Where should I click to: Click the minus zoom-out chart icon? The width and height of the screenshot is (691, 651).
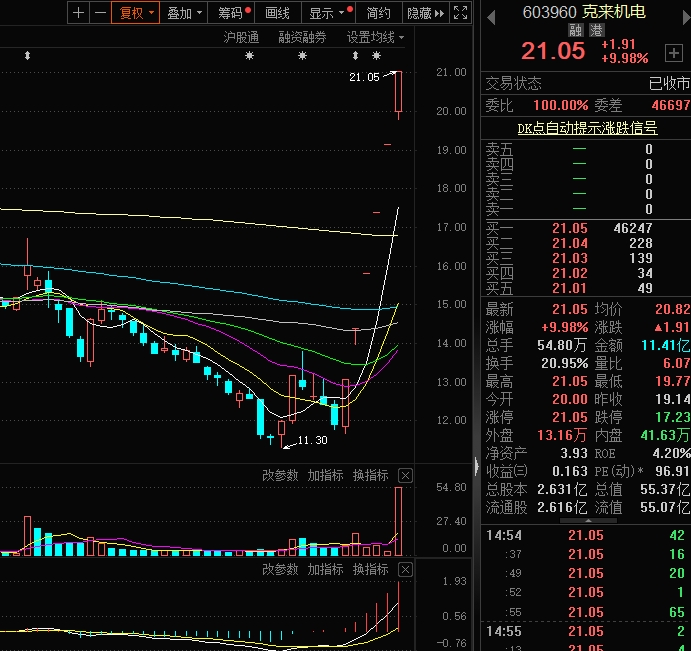click(99, 13)
